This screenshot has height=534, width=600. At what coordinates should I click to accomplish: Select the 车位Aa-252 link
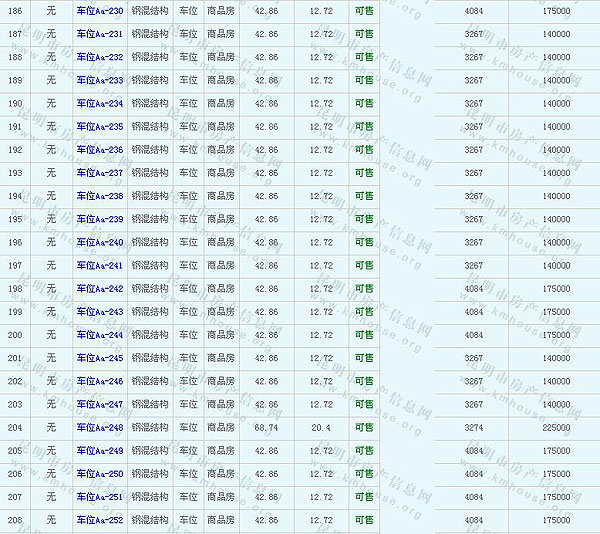pos(100,520)
